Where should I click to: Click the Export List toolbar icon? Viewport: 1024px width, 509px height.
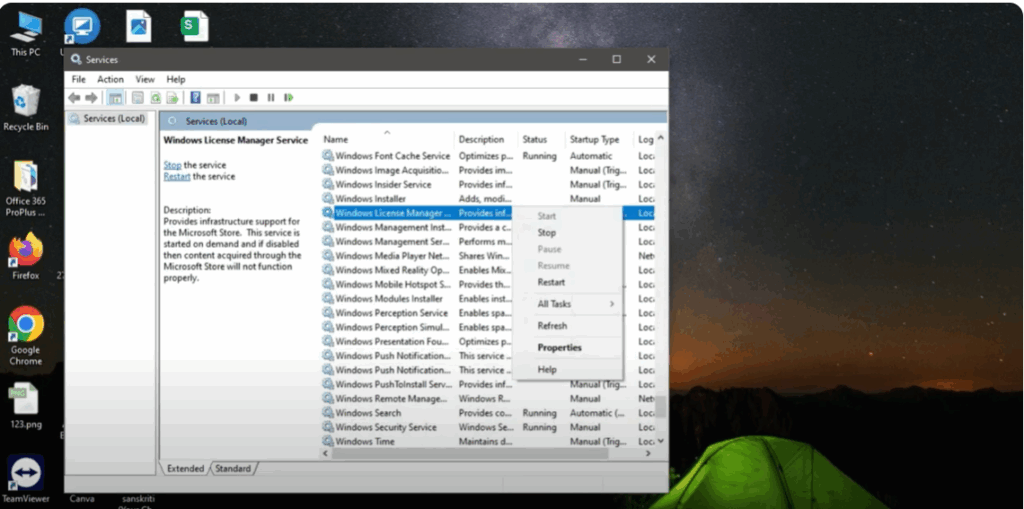pyautogui.click(x=172, y=98)
